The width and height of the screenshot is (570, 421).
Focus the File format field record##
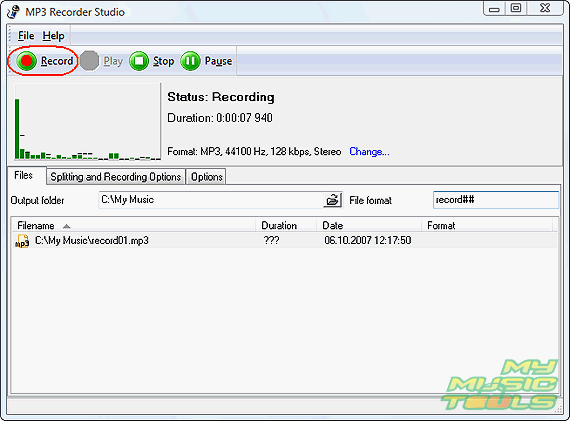(496, 200)
